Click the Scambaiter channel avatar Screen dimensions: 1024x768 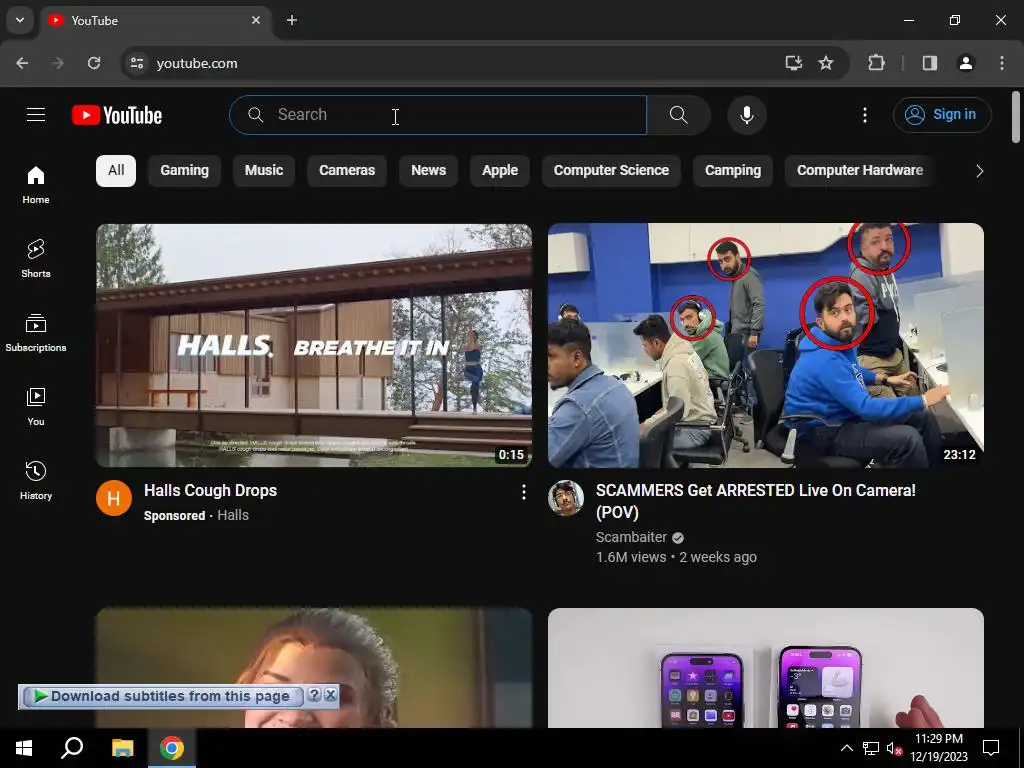click(x=566, y=498)
